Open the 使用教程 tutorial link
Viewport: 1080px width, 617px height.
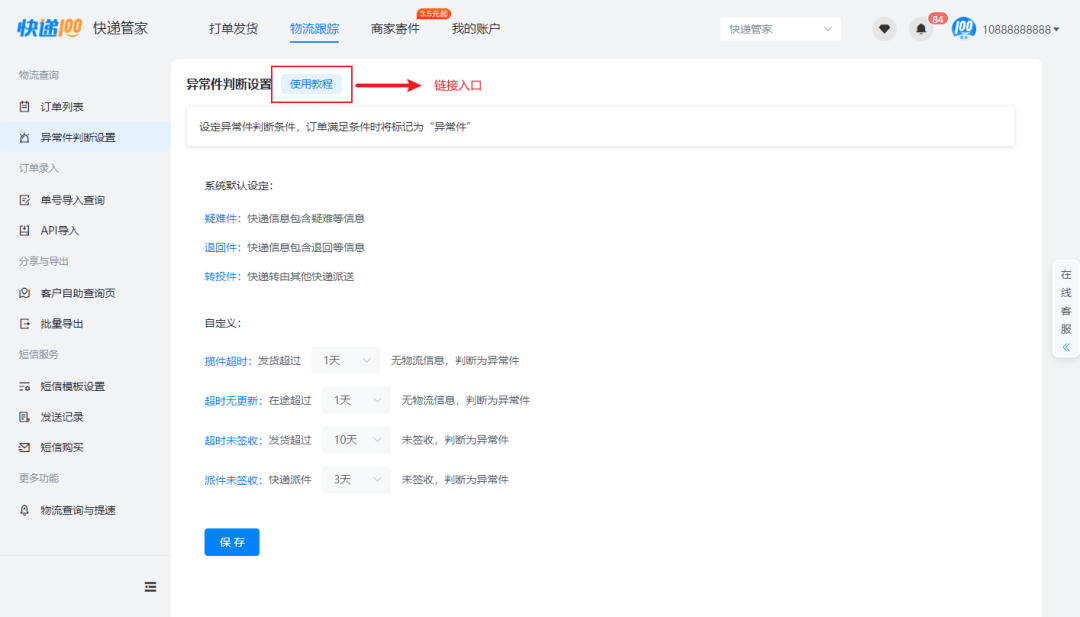(311, 84)
